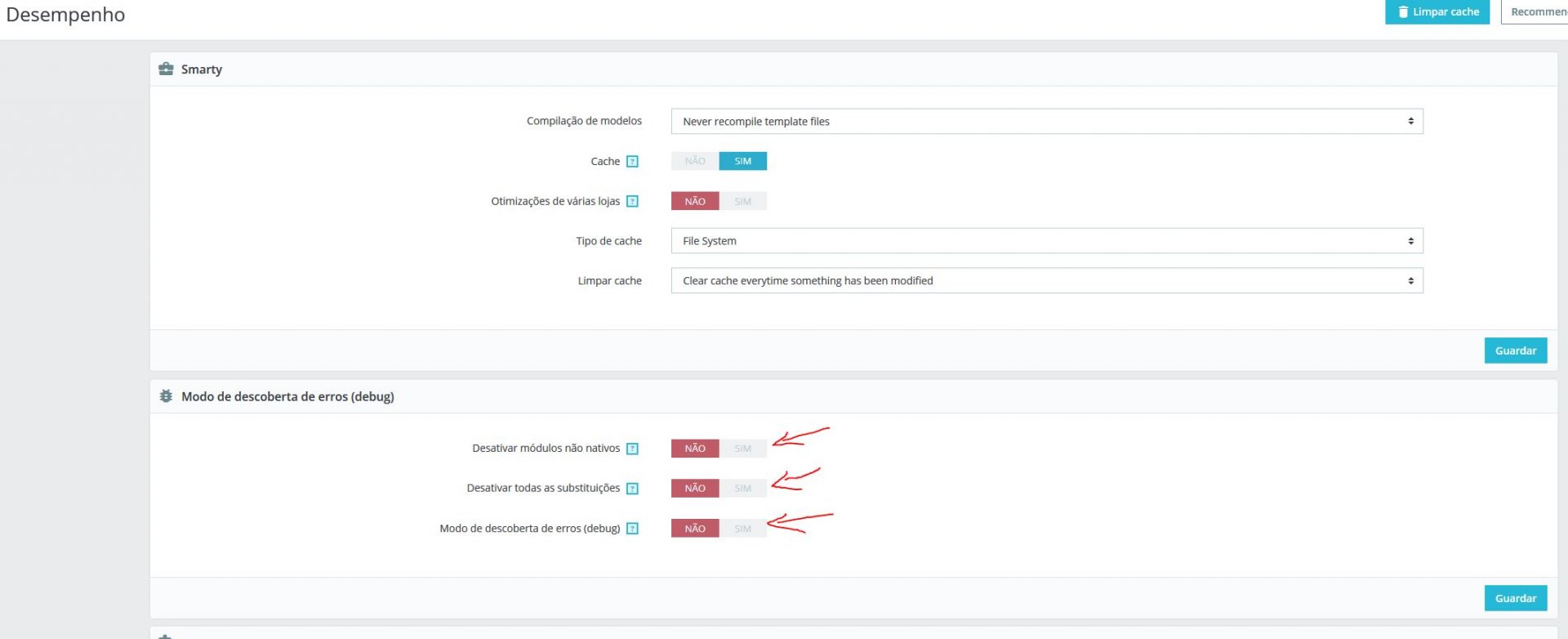Click help icon for Desativar módulos não nativos
This screenshot has height=639, width=1568.
click(x=632, y=449)
